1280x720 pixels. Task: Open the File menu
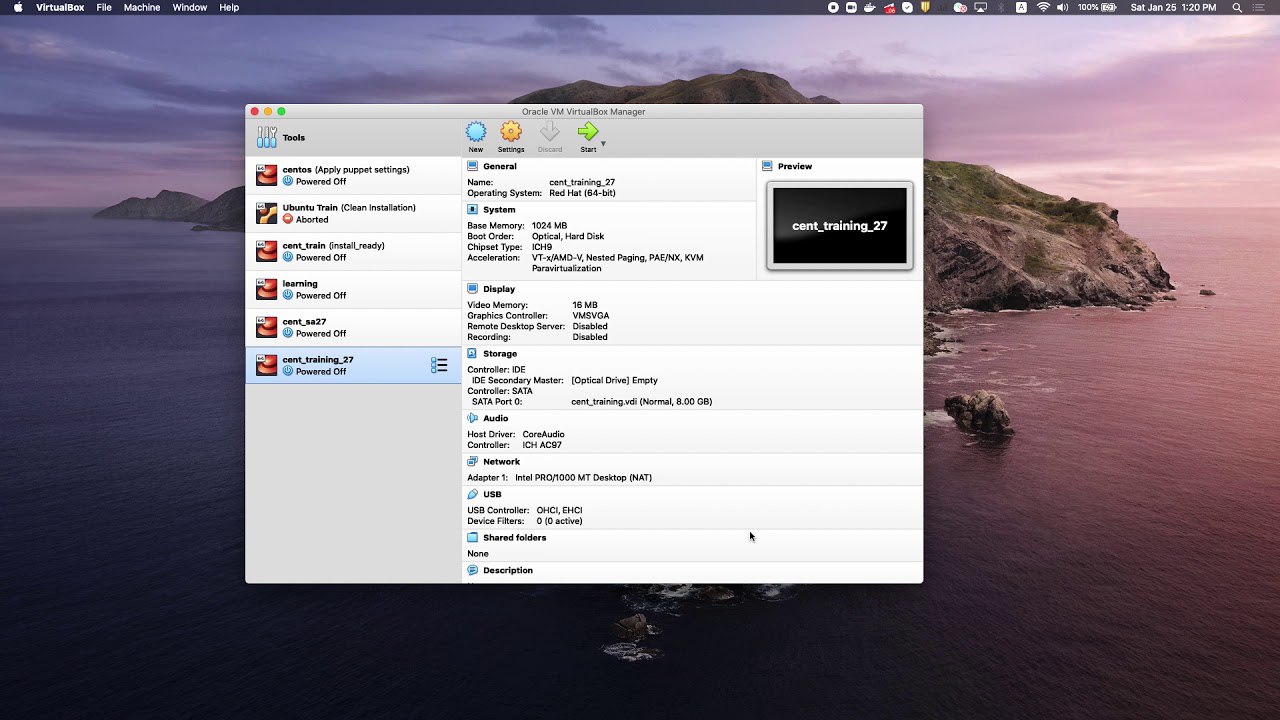104,7
